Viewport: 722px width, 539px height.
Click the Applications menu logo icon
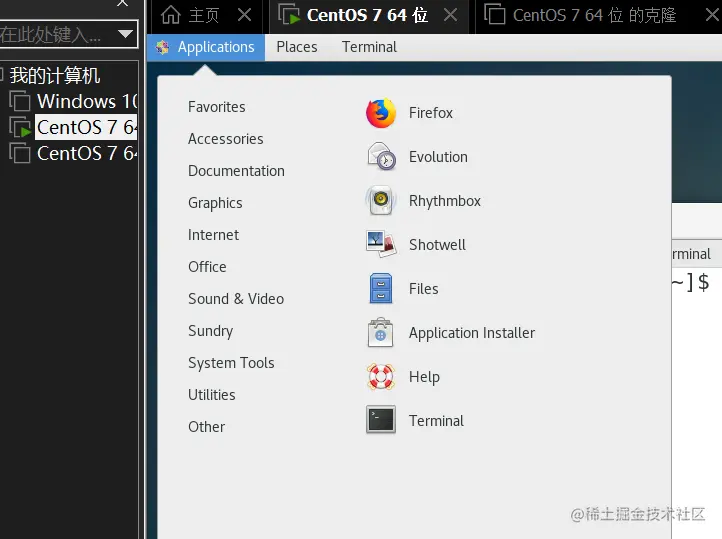(x=162, y=47)
